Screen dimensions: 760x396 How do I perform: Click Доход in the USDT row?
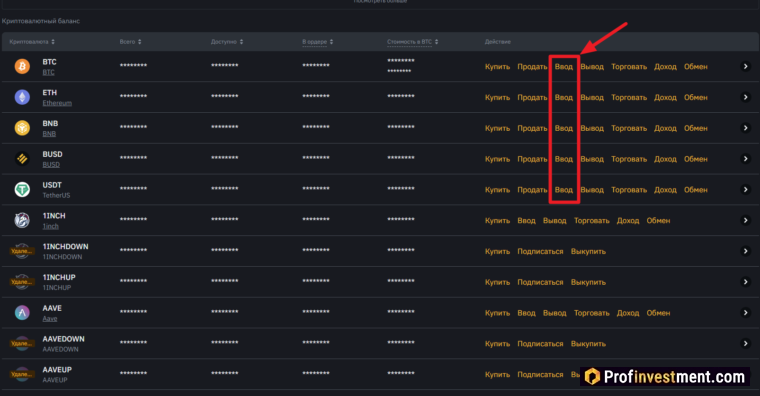click(665, 190)
